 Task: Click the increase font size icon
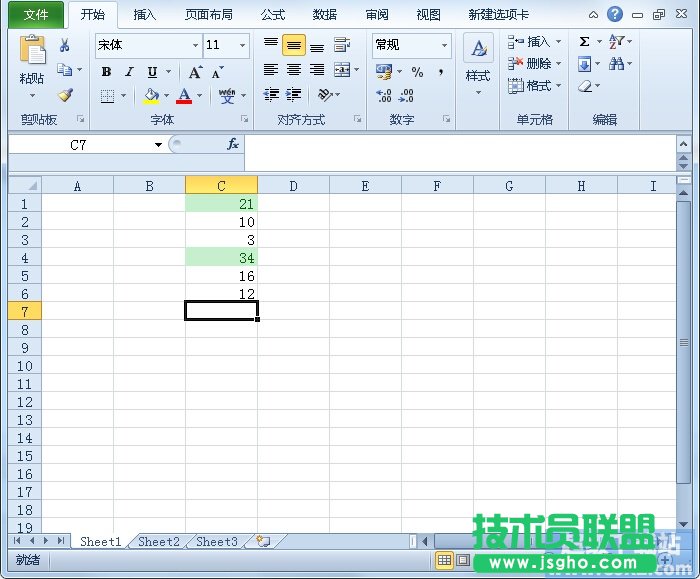[x=195, y=72]
